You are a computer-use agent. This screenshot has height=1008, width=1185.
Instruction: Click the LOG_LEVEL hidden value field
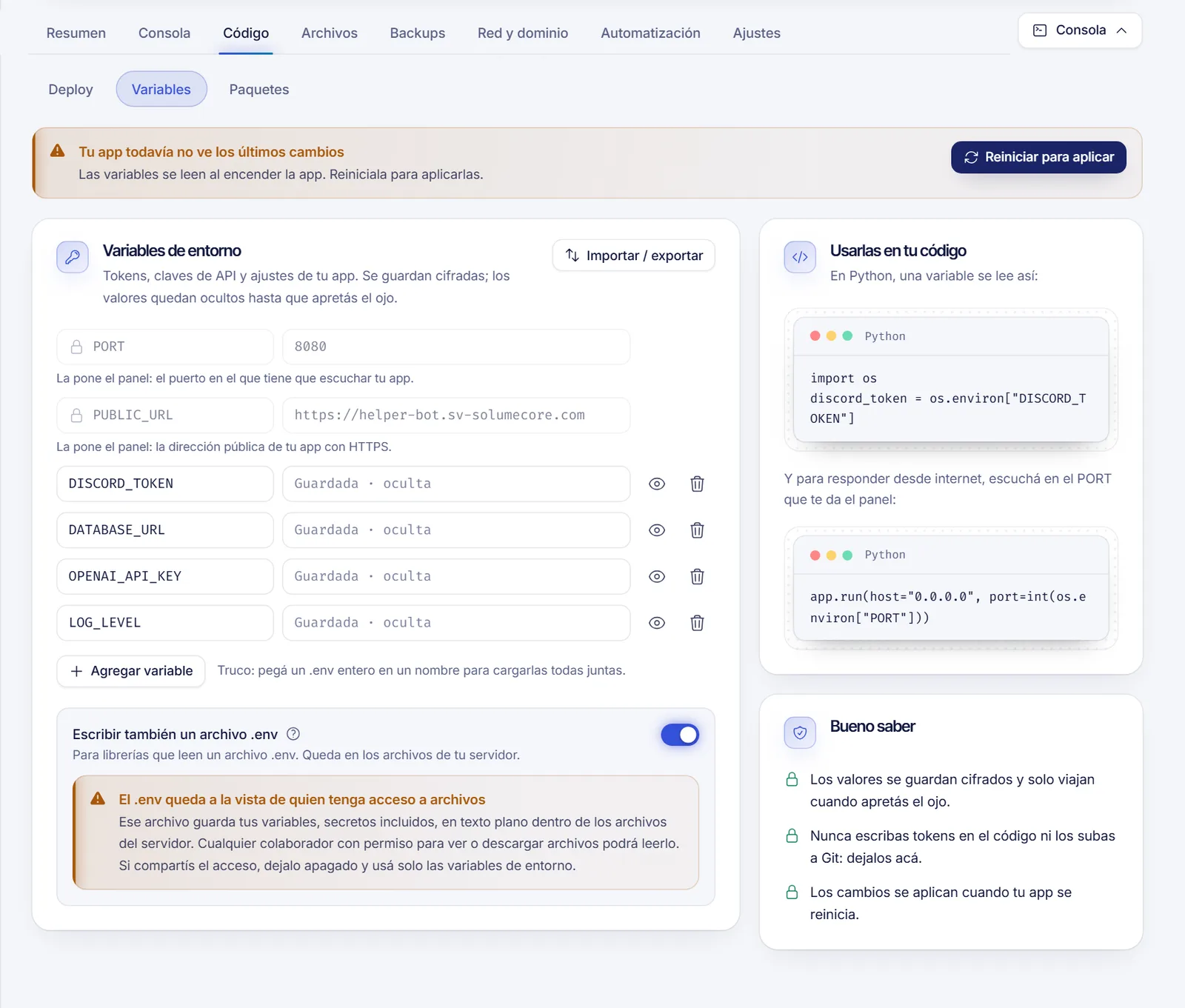click(x=456, y=623)
